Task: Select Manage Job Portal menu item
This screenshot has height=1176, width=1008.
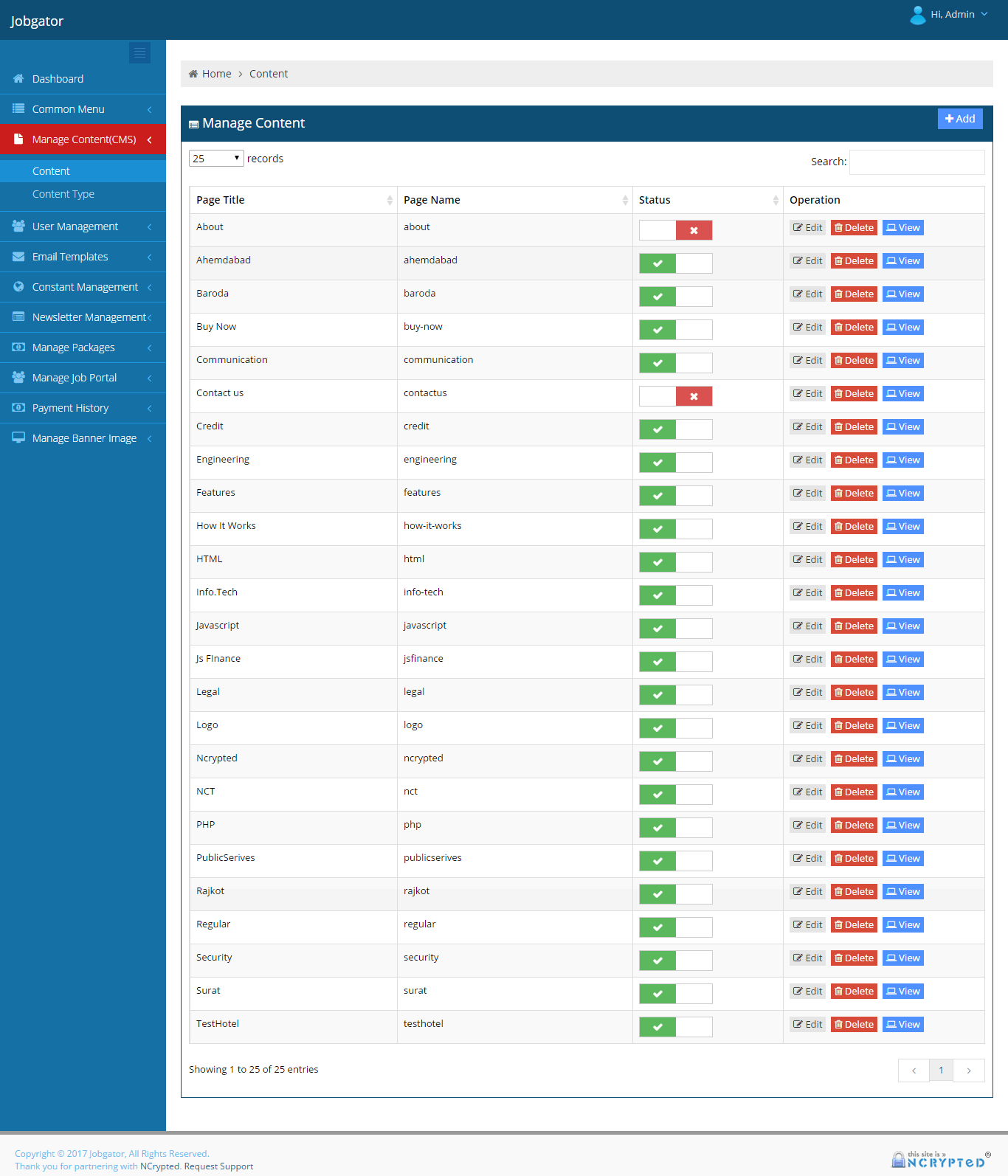Action: [75, 378]
